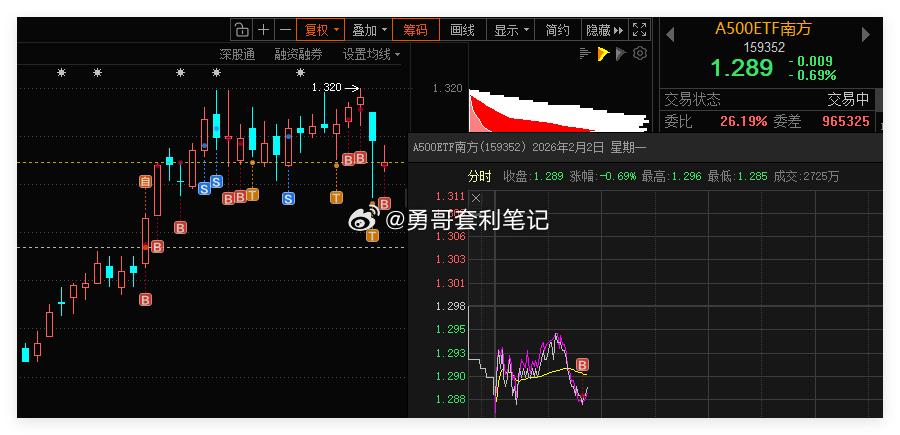Zoom in chart with plus button
The image size is (900, 435).
(263, 30)
